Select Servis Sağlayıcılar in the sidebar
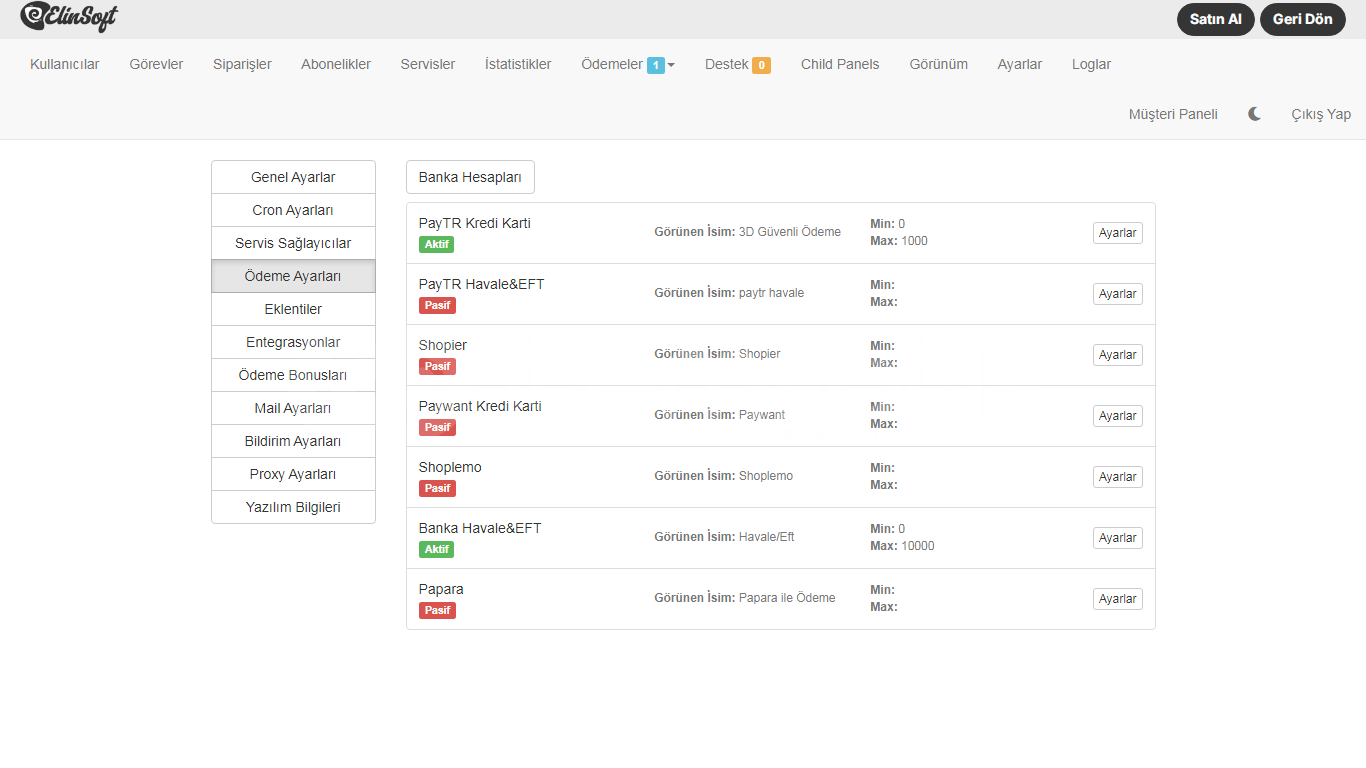This screenshot has height=768, width=1366. click(293, 243)
